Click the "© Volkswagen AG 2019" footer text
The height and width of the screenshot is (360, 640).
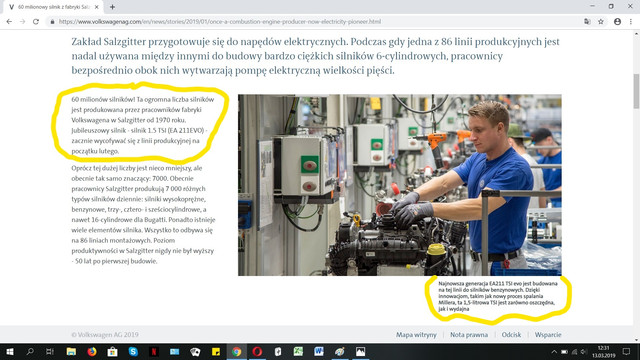point(105,335)
